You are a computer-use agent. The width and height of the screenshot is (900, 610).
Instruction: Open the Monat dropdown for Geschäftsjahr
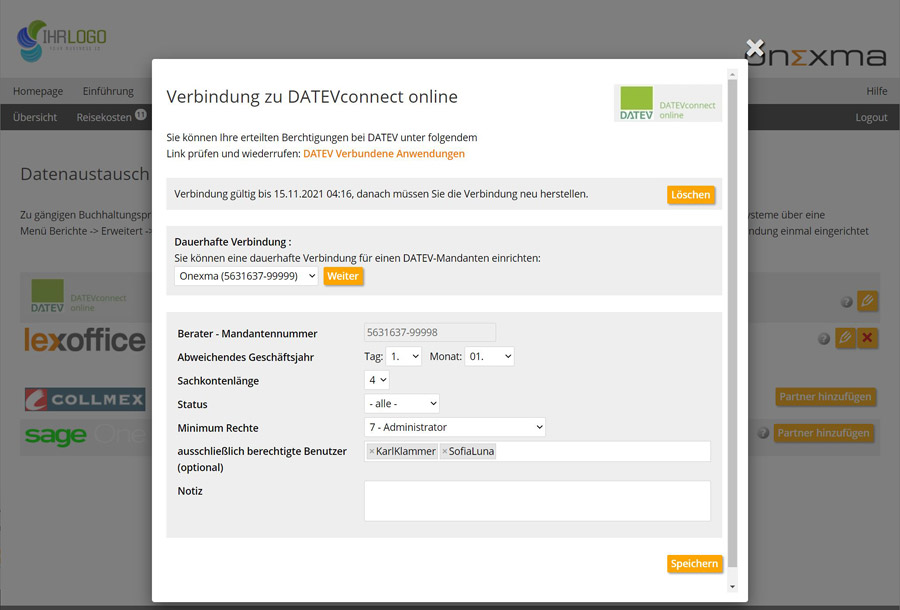pyautogui.click(x=490, y=356)
